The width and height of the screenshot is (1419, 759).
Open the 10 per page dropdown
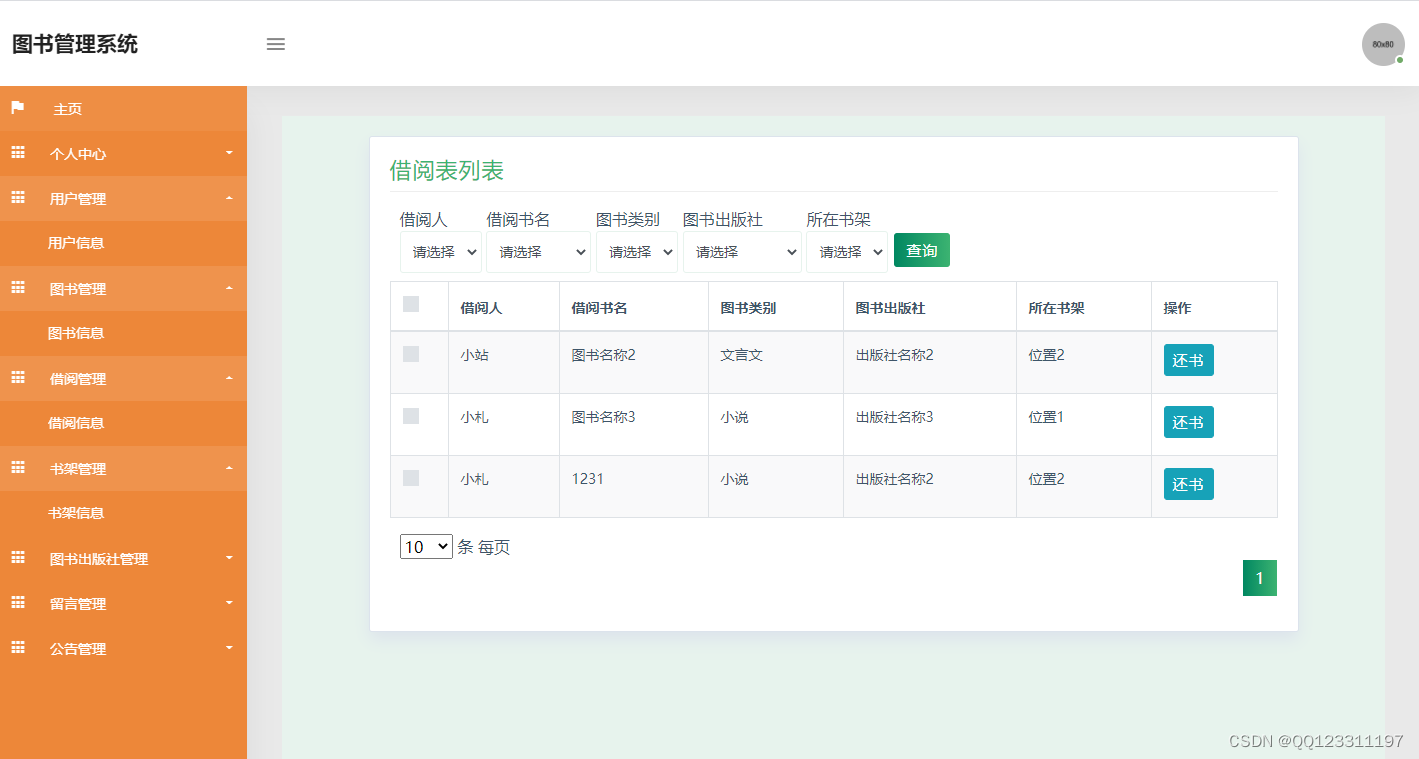(426, 547)
